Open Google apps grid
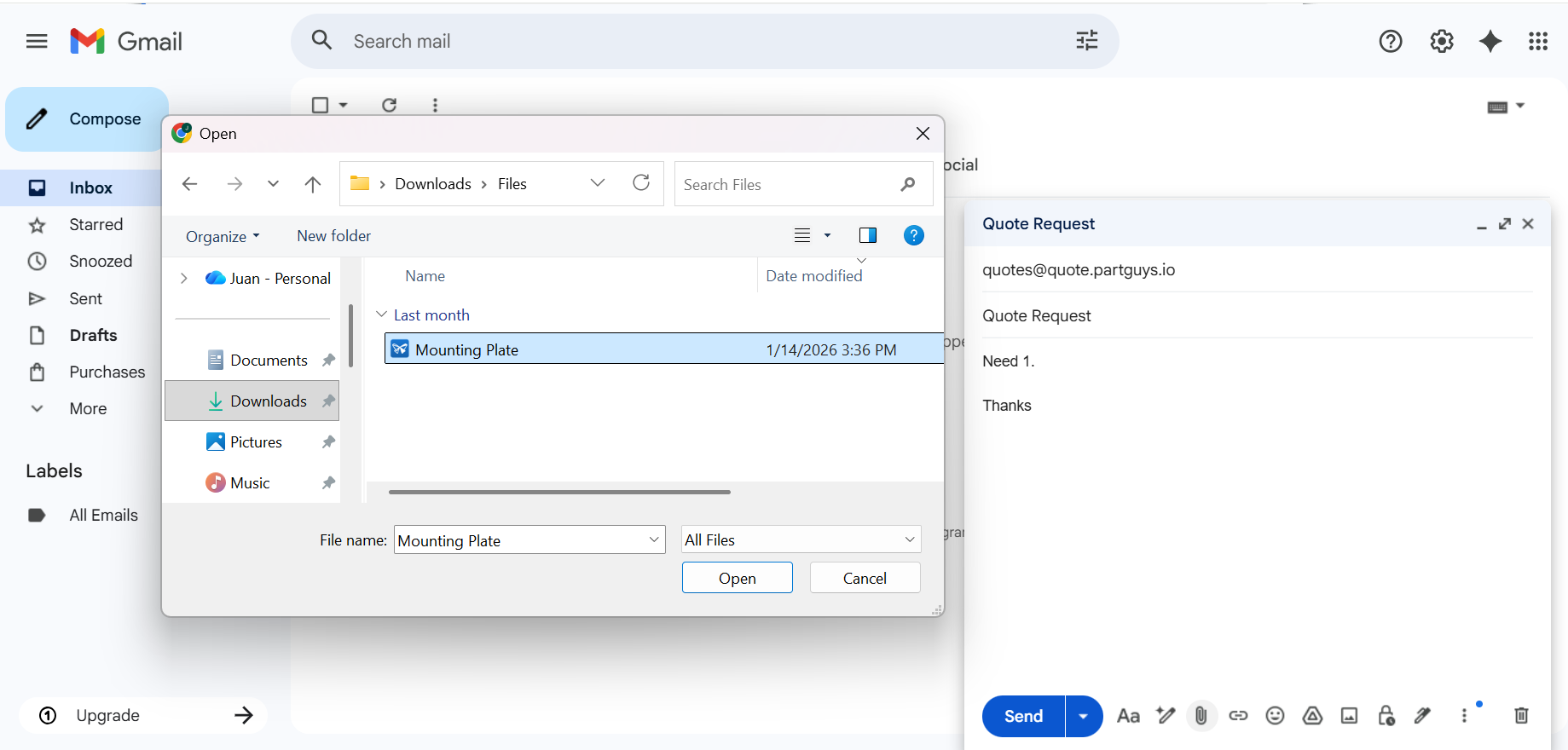 (x=1538, y=41)
